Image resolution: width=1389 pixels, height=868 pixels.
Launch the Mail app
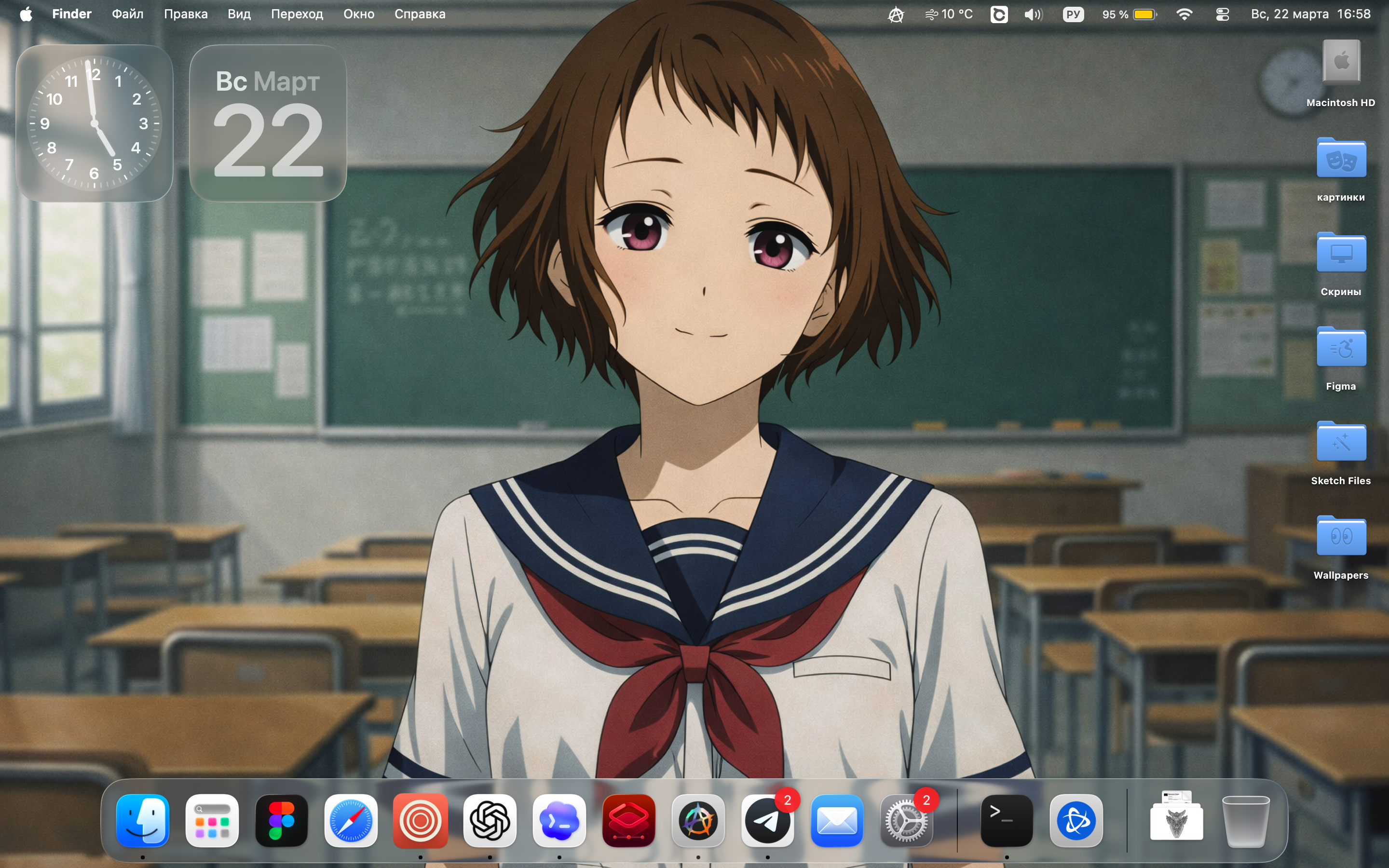tap(837, 821)
